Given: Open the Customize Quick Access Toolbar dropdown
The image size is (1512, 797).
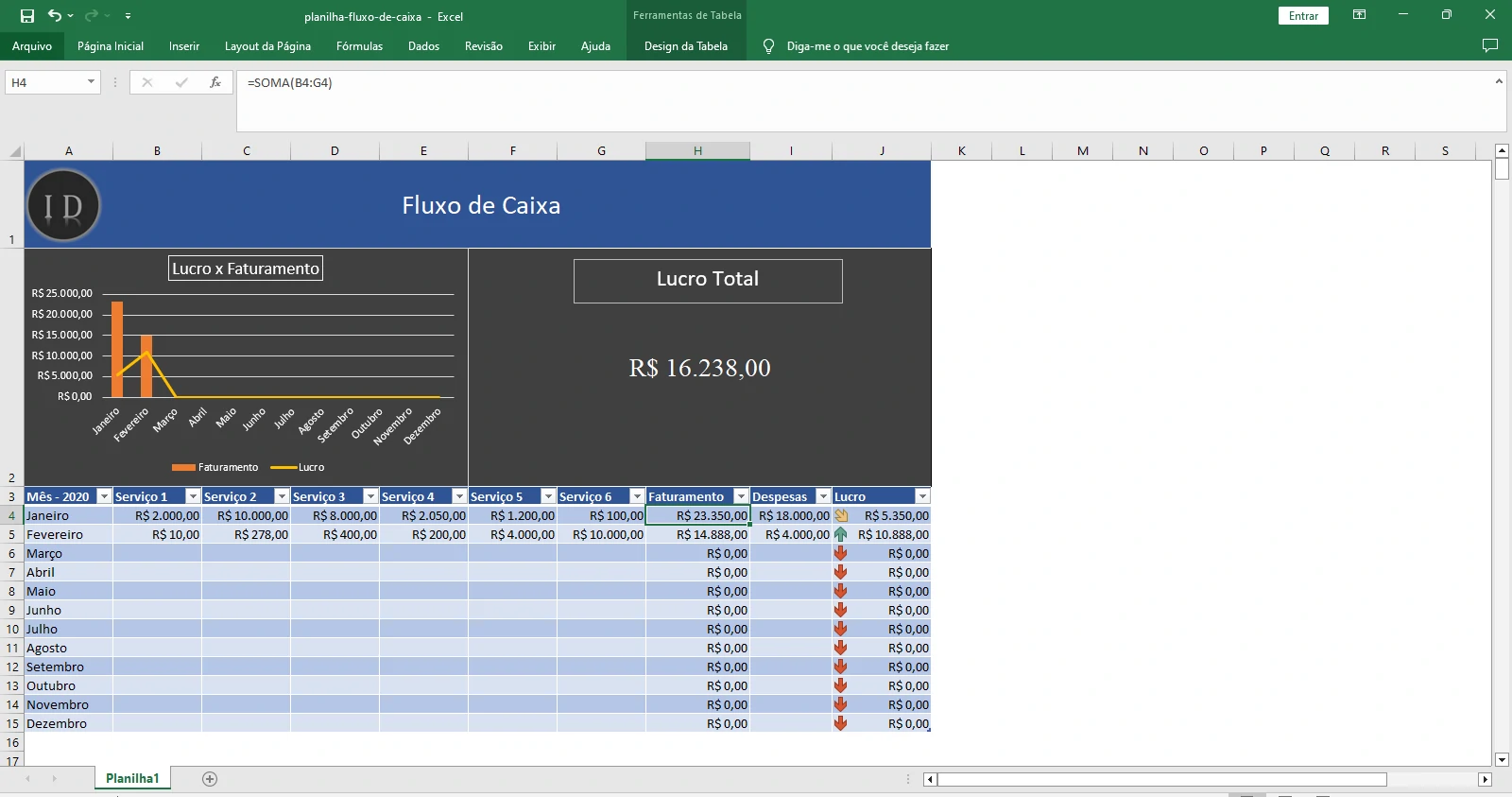Looking at the screenshot, I should 128,16.
